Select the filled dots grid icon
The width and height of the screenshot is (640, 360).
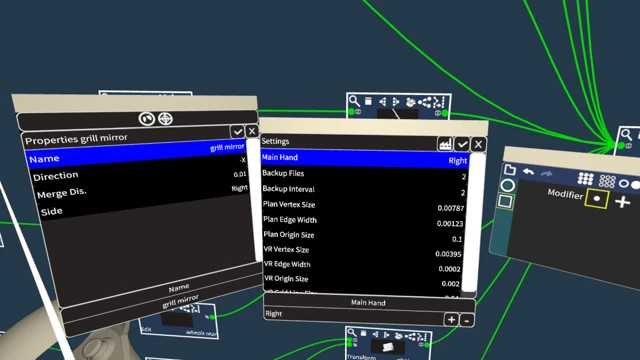point(585,178)
